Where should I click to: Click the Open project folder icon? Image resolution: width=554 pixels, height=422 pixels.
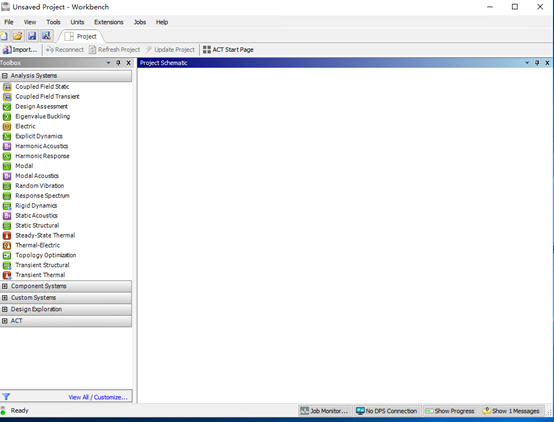18,36
